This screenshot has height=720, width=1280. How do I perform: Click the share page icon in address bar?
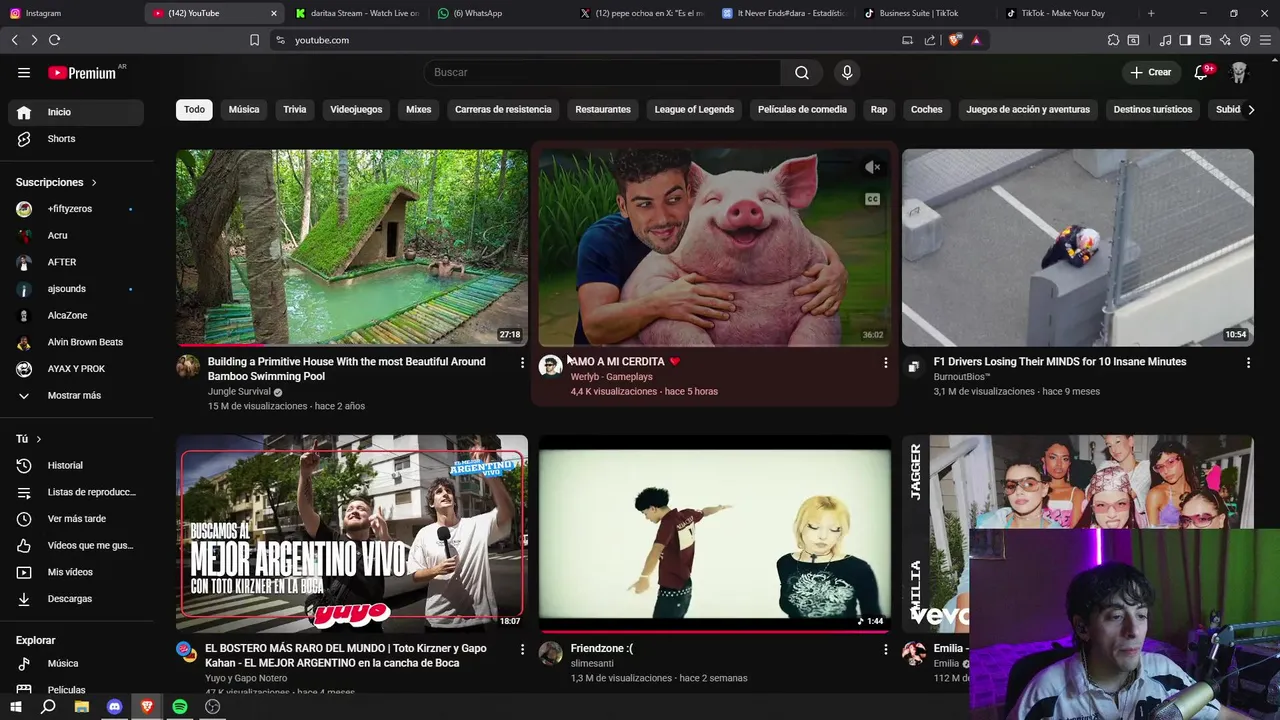[x=930, y=40]
